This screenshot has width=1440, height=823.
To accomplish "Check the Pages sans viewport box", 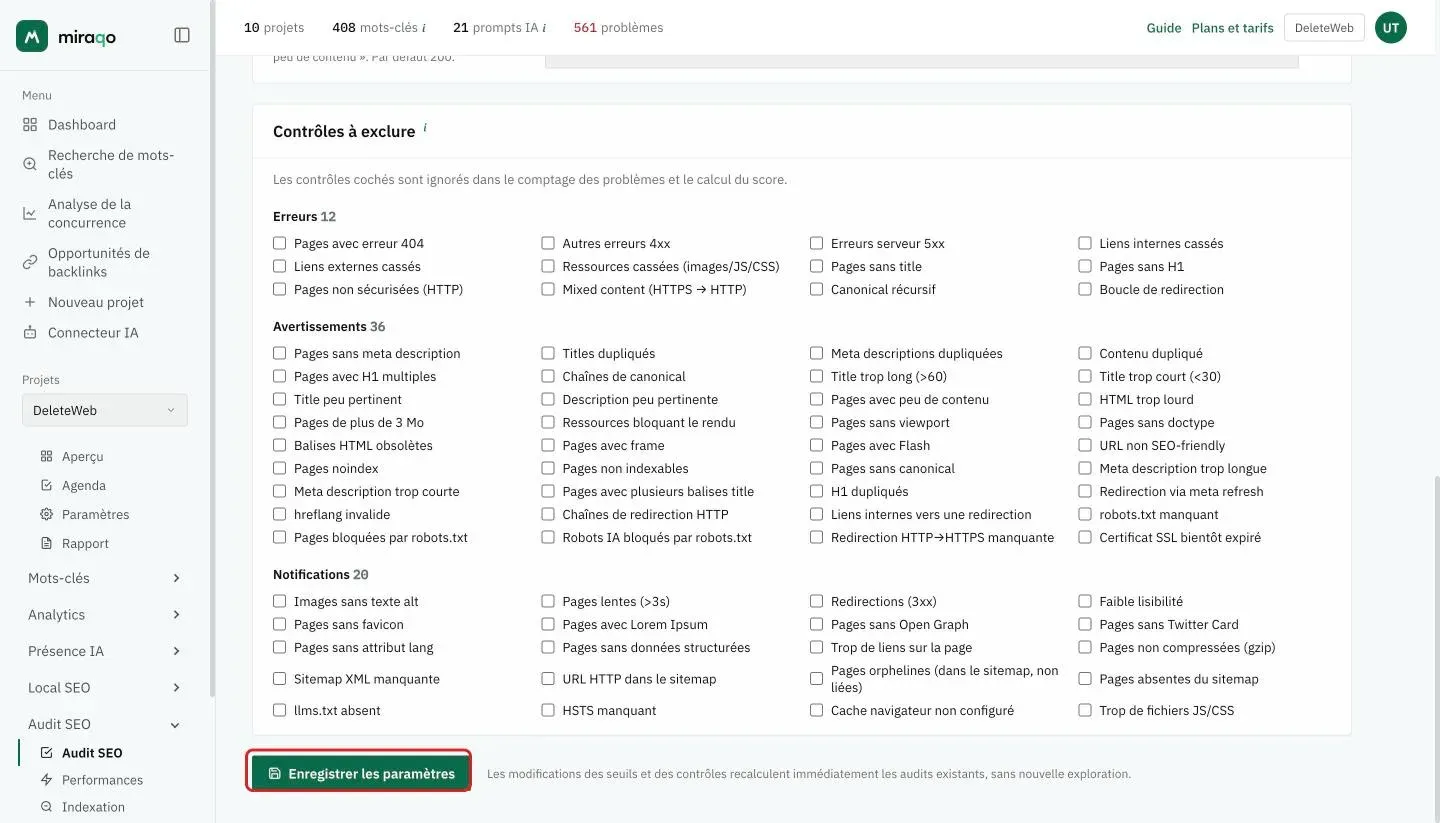I will pos(817,422).
